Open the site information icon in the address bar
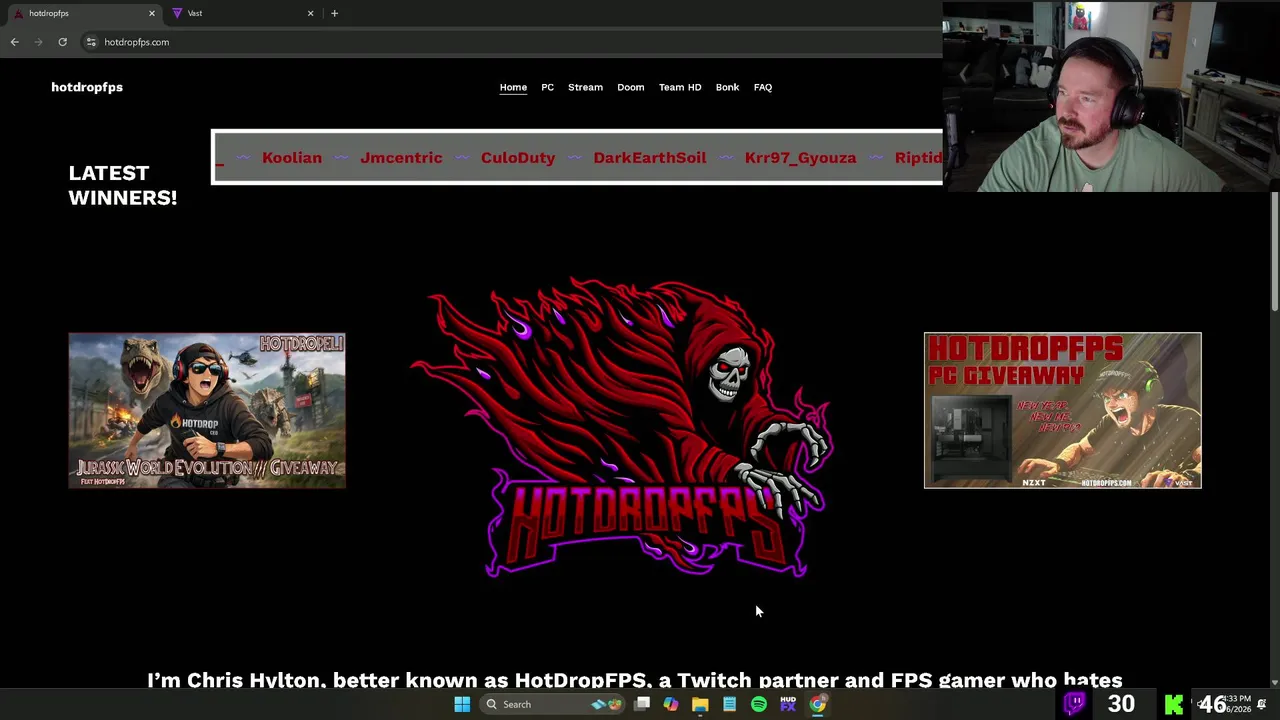The width and height of the screenshot is (1280, 720). click(x=91, y=42)
